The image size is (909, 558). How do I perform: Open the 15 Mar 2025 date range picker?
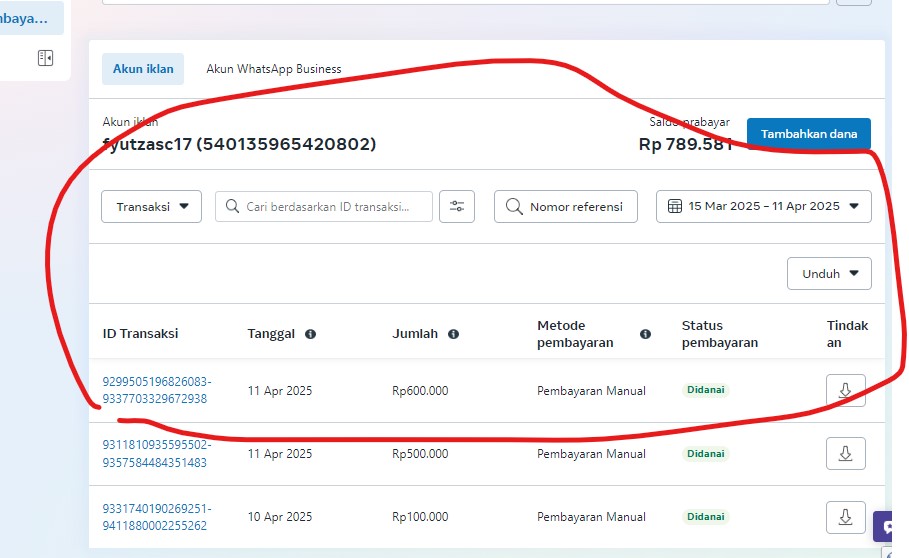point(763,206)
